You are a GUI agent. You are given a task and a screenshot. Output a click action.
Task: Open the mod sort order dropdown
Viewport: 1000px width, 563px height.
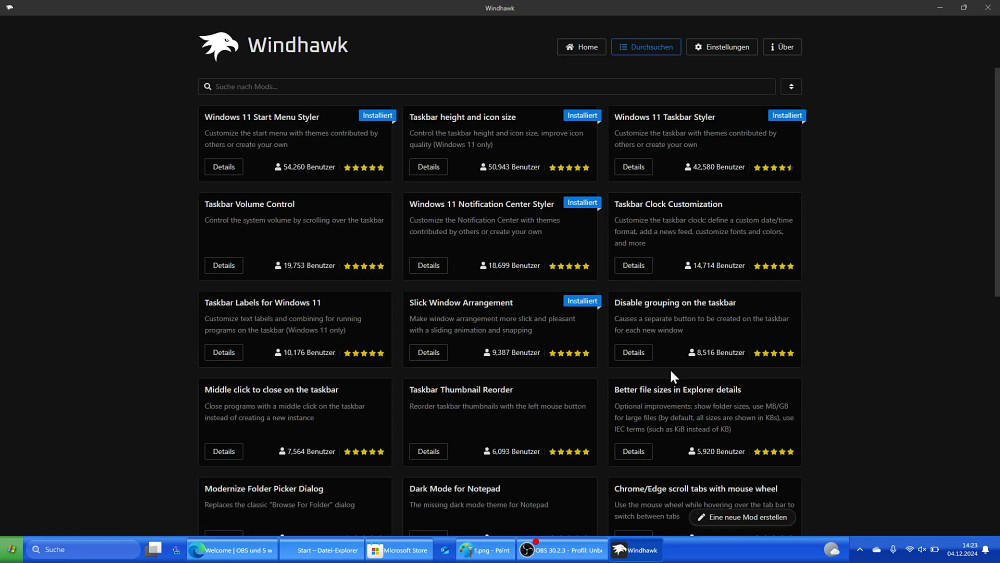(791, 87)
